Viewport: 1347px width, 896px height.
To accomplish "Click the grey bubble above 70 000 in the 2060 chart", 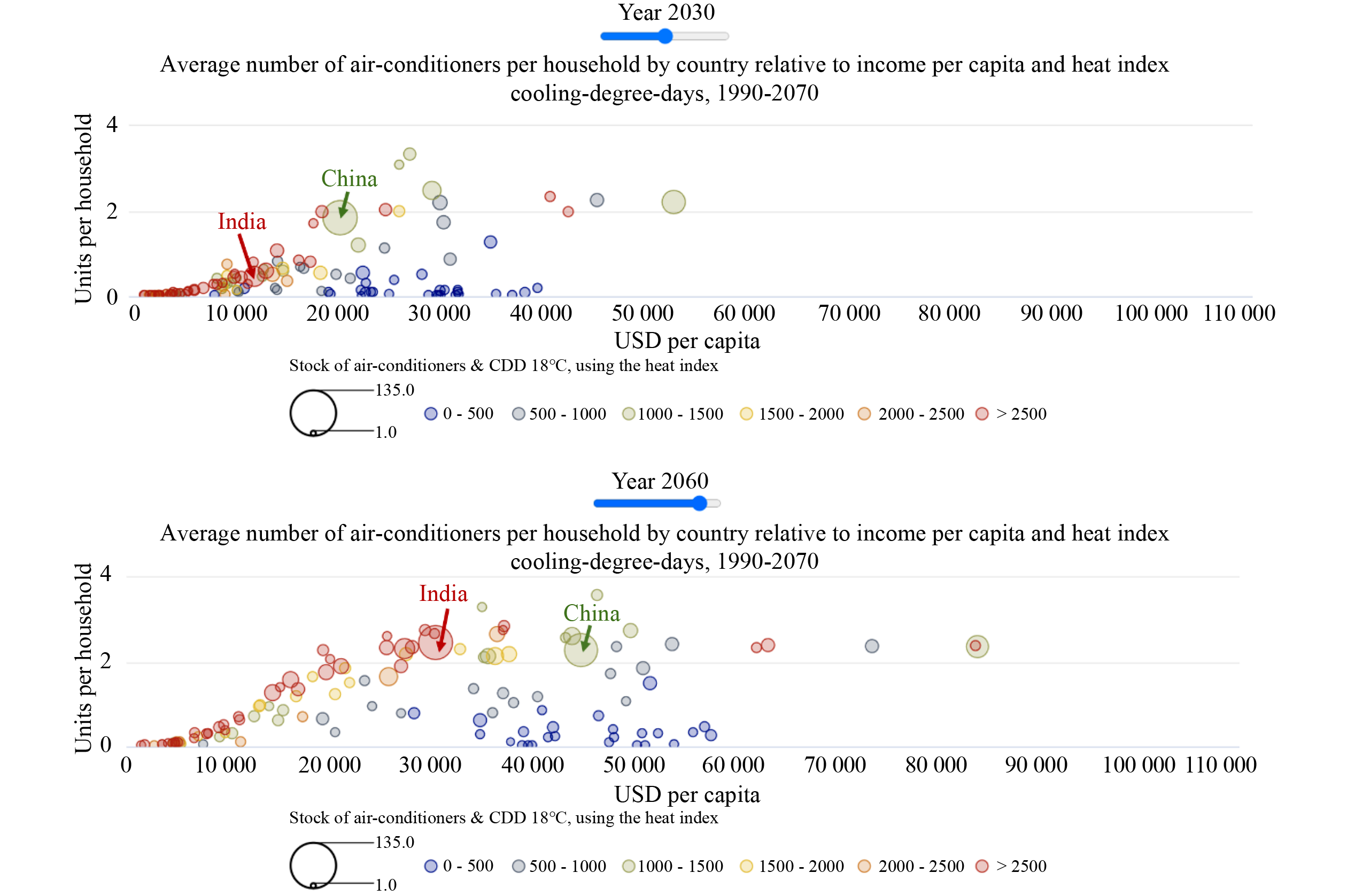I will point(872,646).
